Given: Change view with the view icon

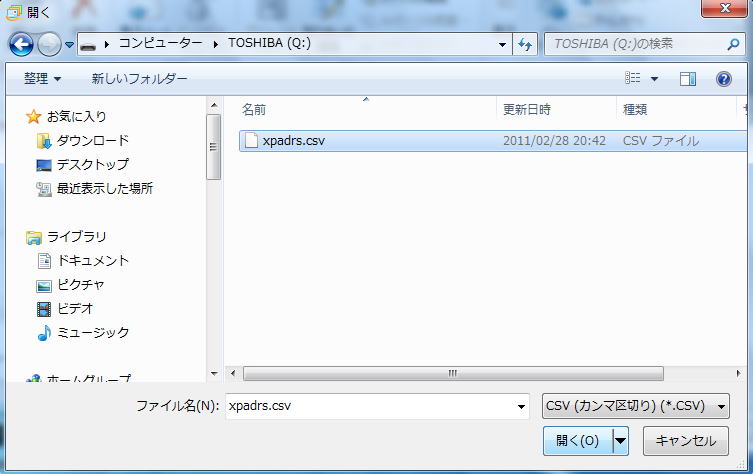Looking at the screenshot, I should pyautogui.click(x=632, y=78).
